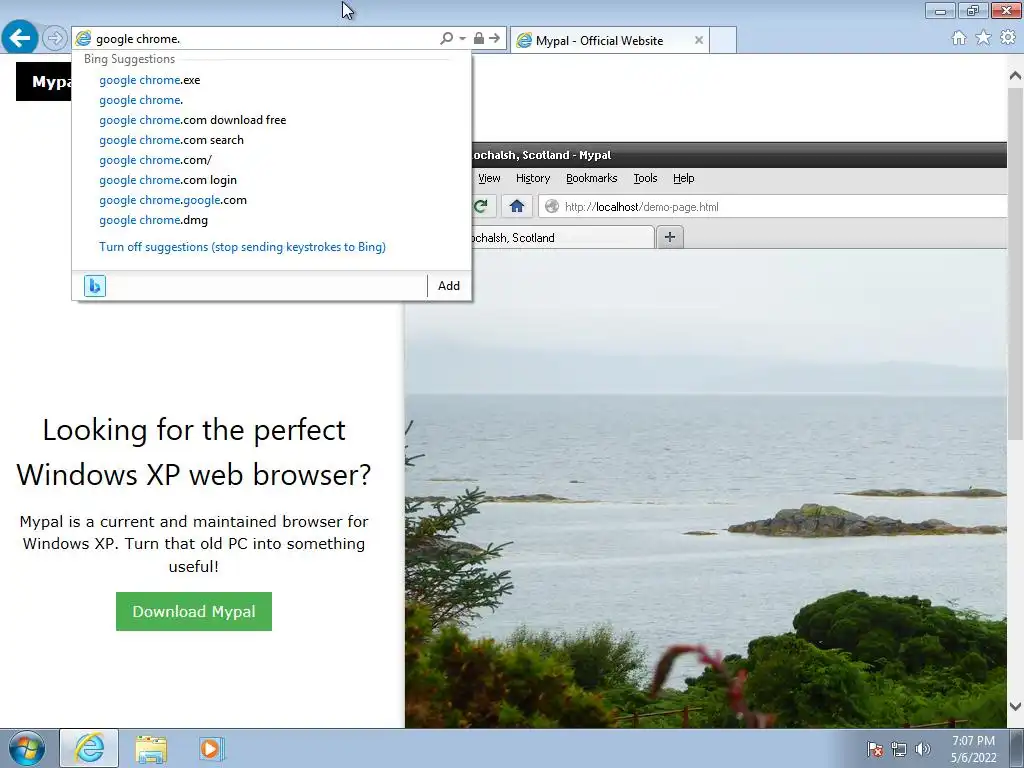Click the volume speaker tray icon
Viewport: 1024px width, 768px height.
pyautogui.click(x=923, y=749)
